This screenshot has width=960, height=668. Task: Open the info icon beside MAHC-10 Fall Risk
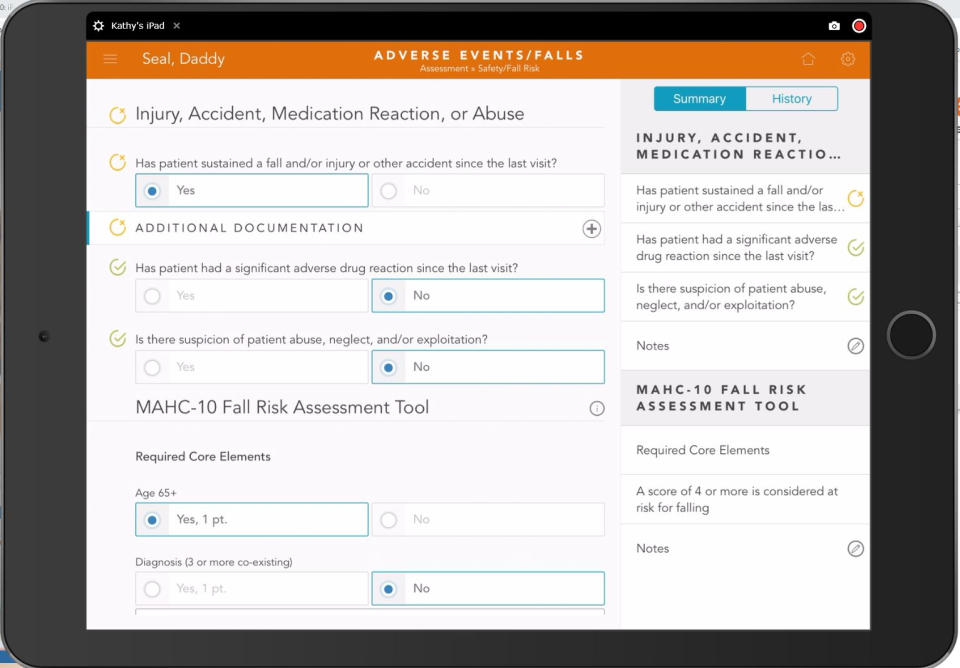tap(597, 408)
